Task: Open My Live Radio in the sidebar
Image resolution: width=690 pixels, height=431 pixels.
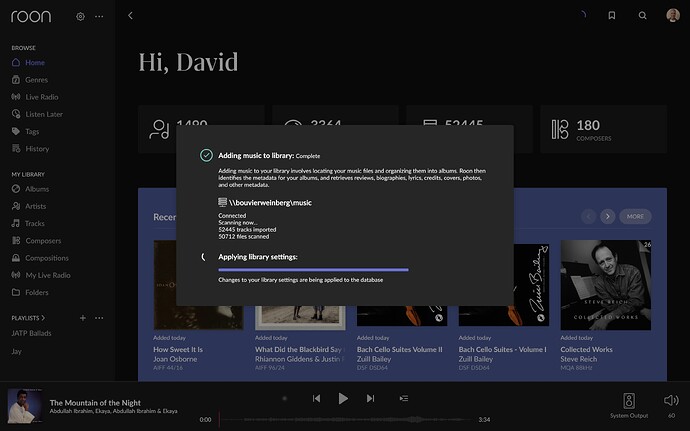Action: (x=41, y=275)
